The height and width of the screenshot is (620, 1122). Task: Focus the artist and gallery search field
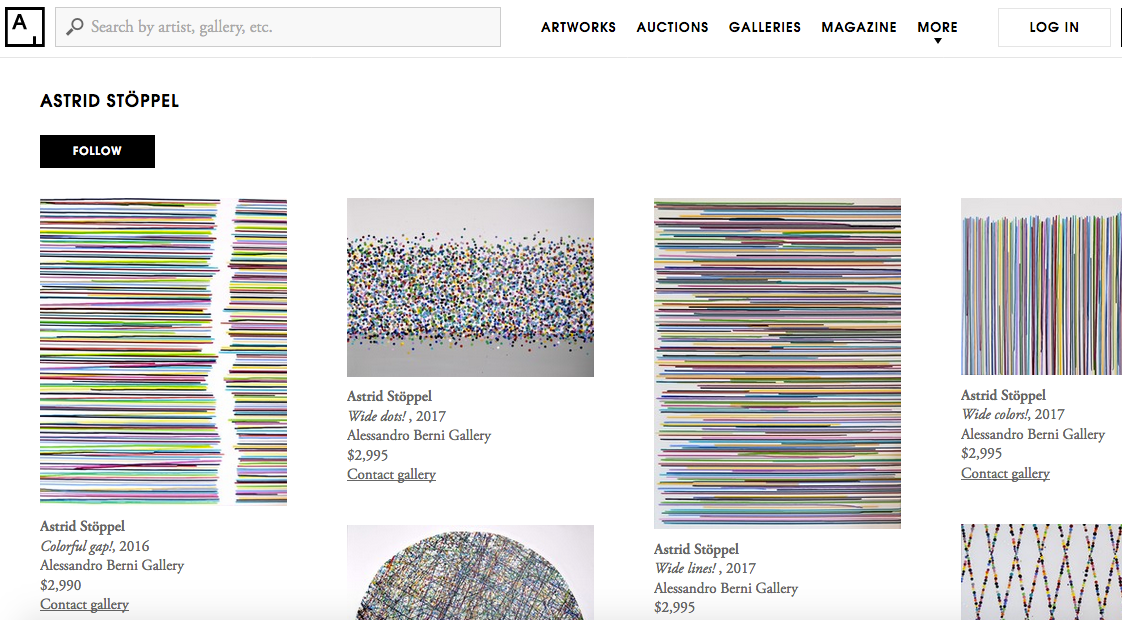[x=278, y=27]
